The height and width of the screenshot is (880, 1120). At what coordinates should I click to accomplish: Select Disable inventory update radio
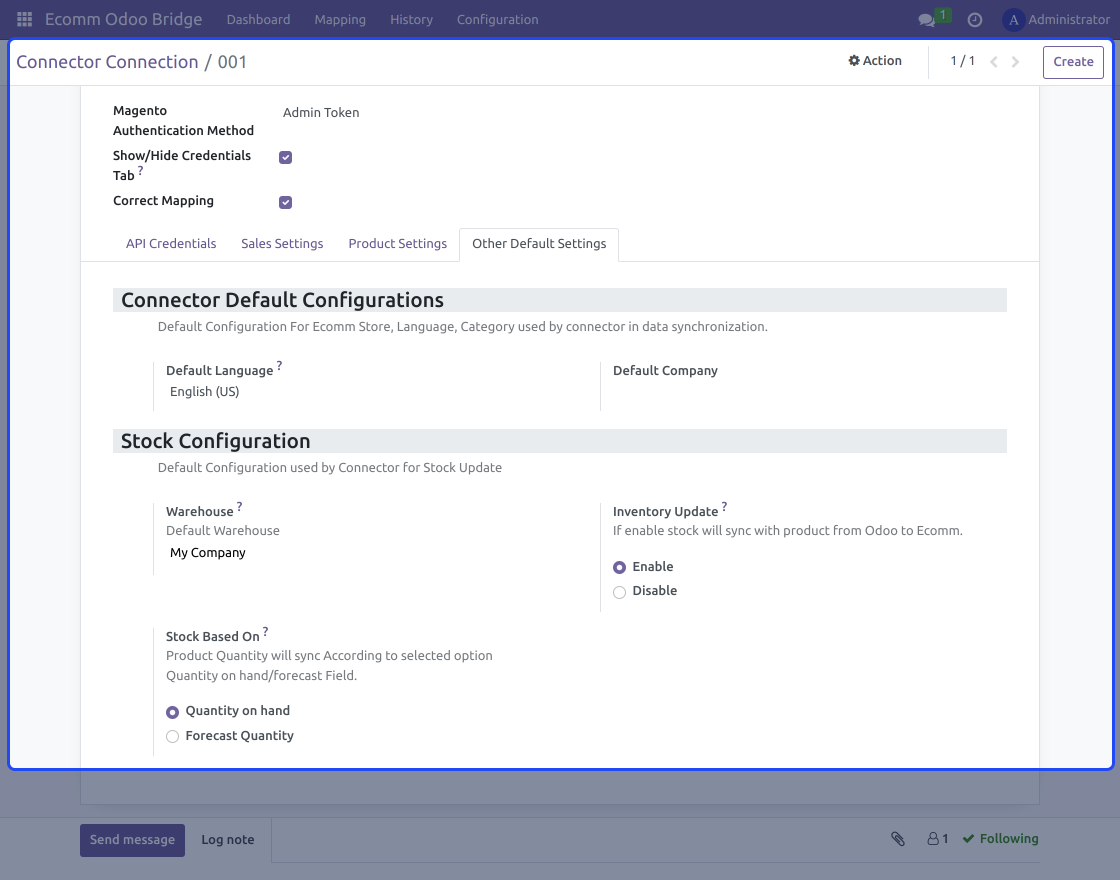point(619,592)
